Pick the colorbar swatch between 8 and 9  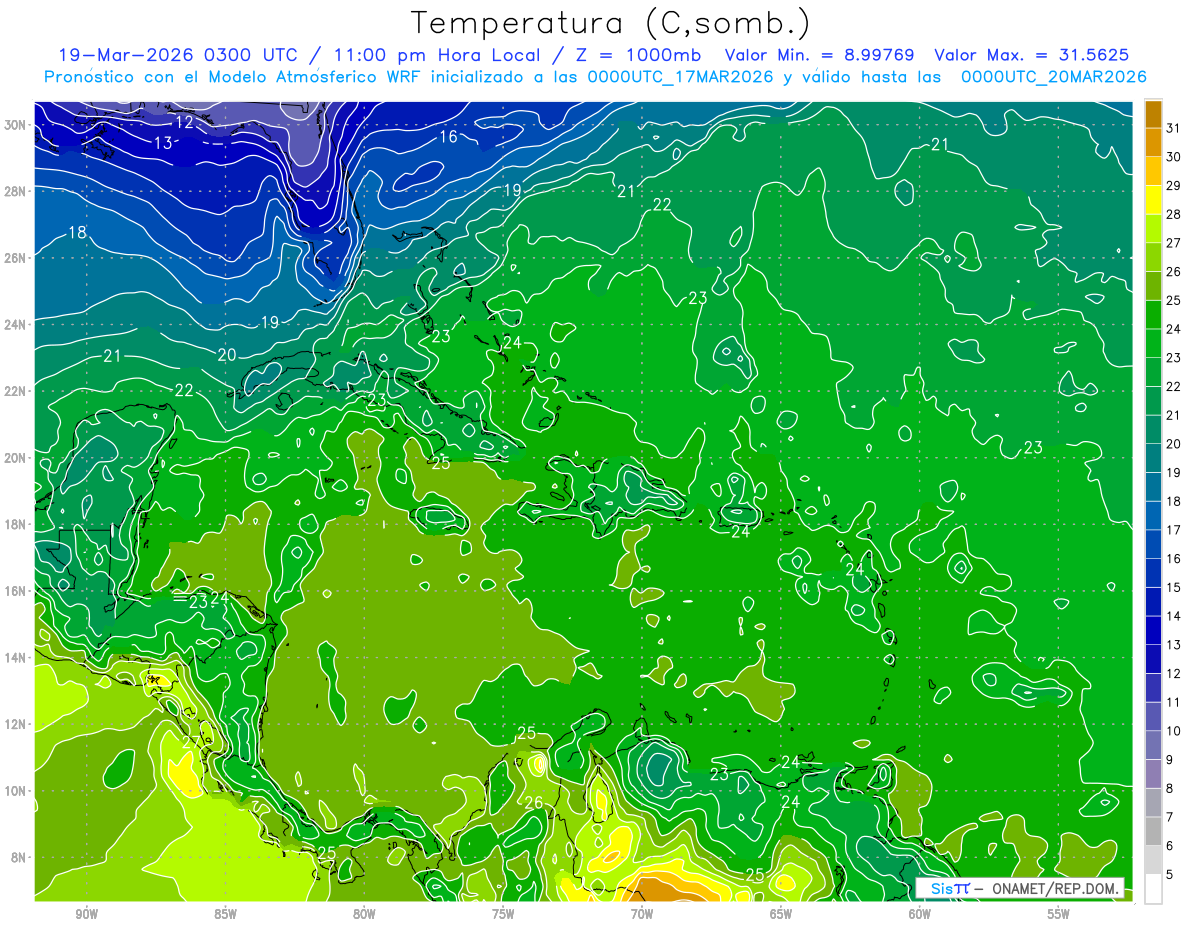tap(1153, 774)
